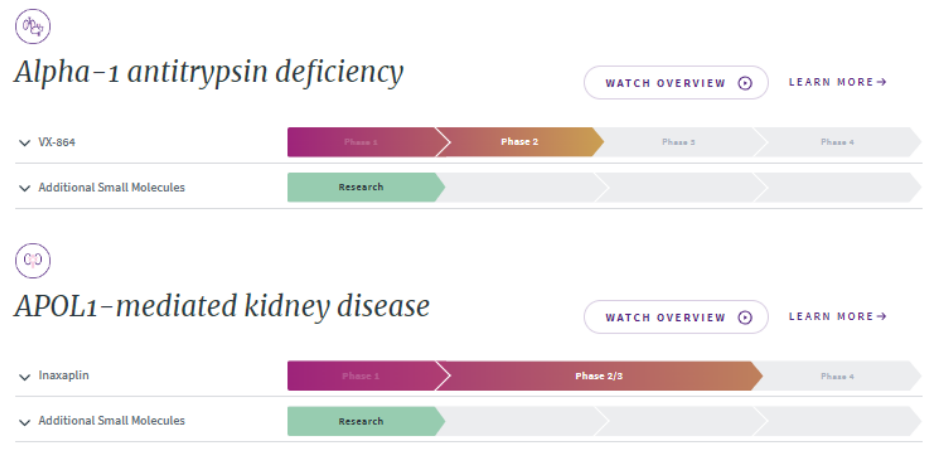Click the Alpha-1 antitrypsin deficiency disease icon
Screen dimensions: 943x452
(33, 26)
